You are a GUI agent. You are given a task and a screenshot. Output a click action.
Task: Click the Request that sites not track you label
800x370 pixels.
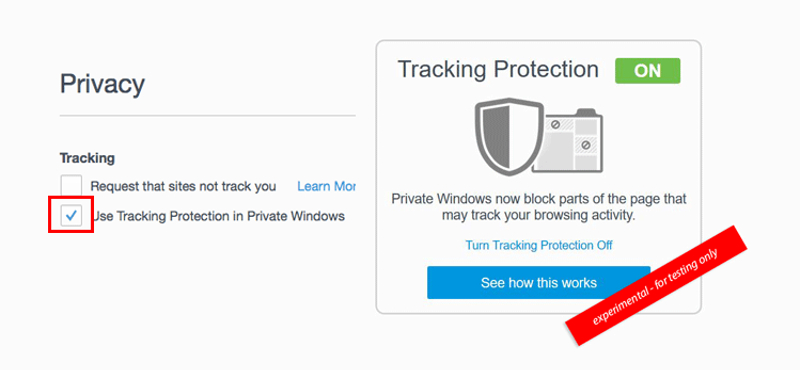tap(183, 186)
